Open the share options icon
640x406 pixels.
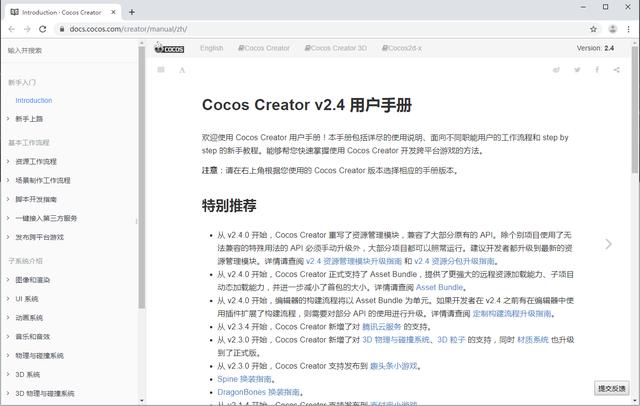pyautogui.click(x=617, y=70)
